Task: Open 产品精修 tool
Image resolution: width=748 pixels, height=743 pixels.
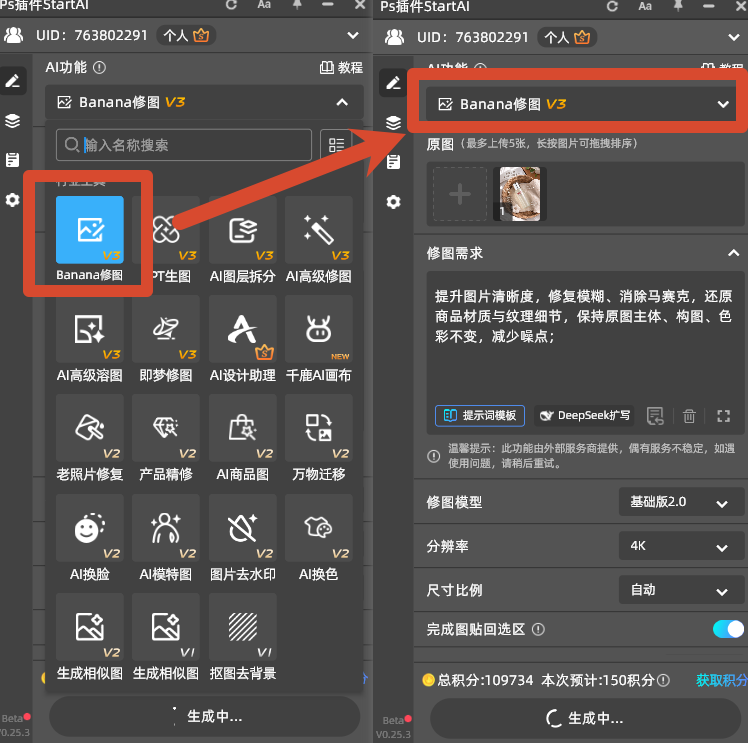Action: (166, 428)
